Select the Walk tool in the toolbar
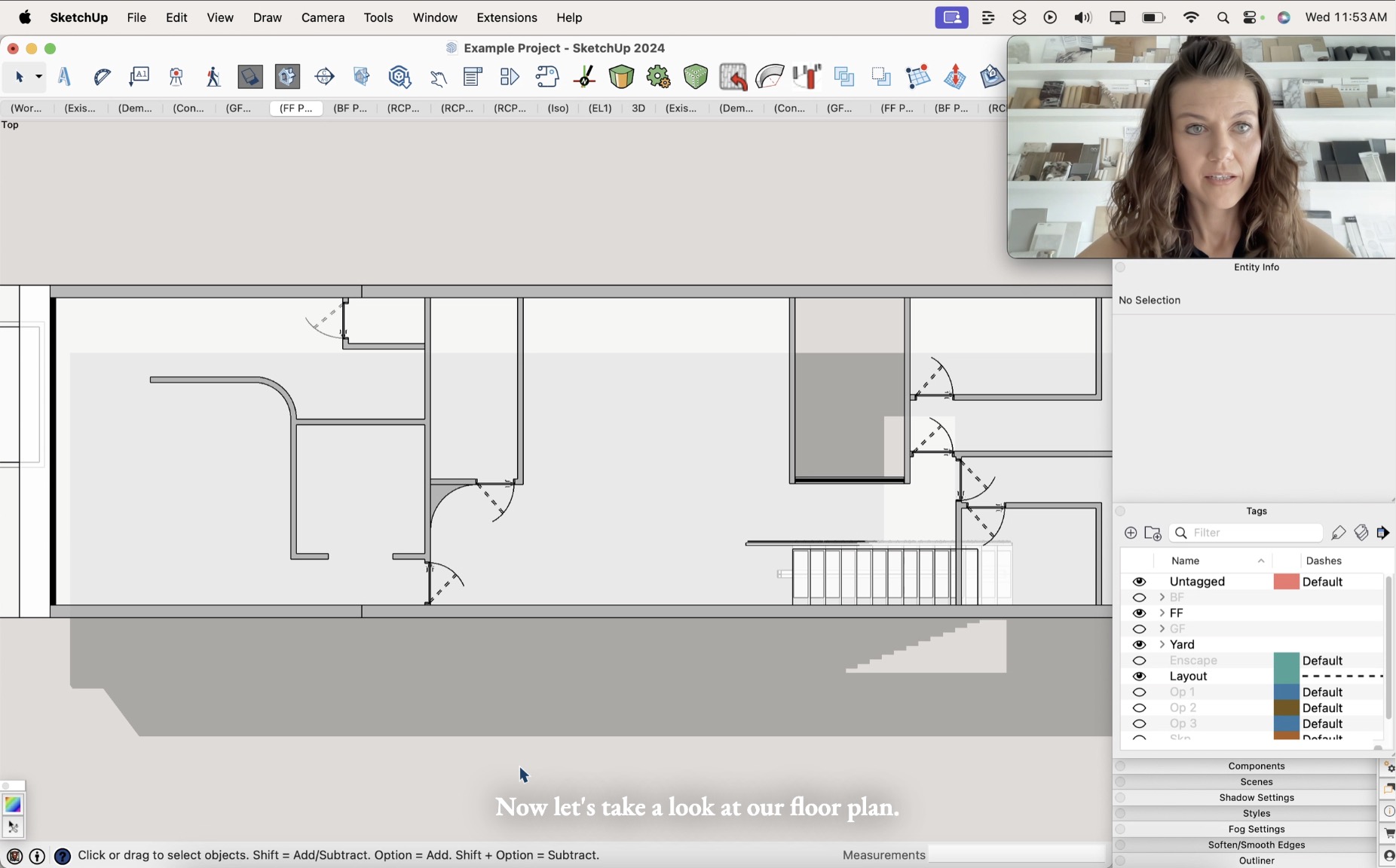The width and height of the screenshot is (1396, 868). 213,76
